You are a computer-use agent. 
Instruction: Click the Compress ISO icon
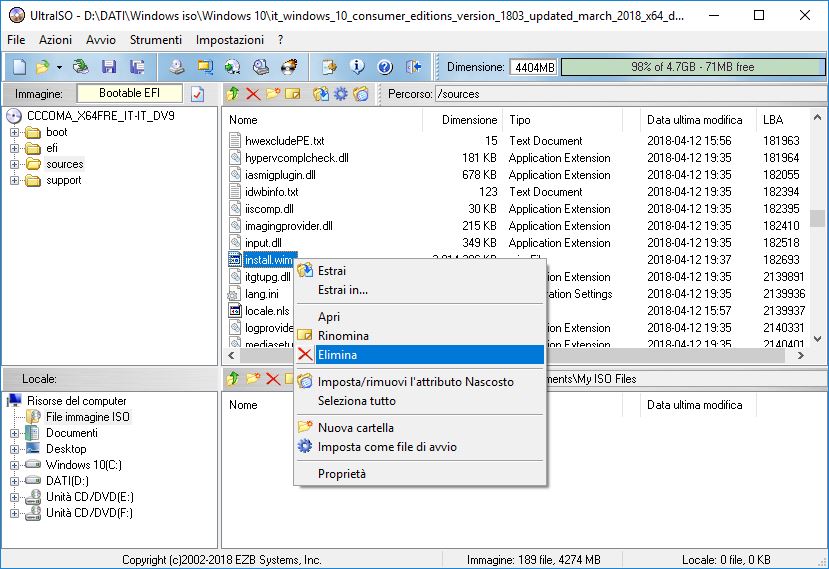(x=233, y=67)
